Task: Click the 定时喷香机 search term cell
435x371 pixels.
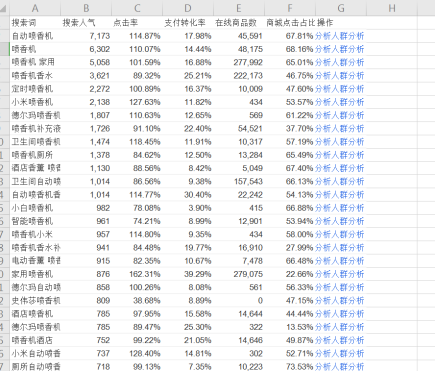Action: pos(35,89)
